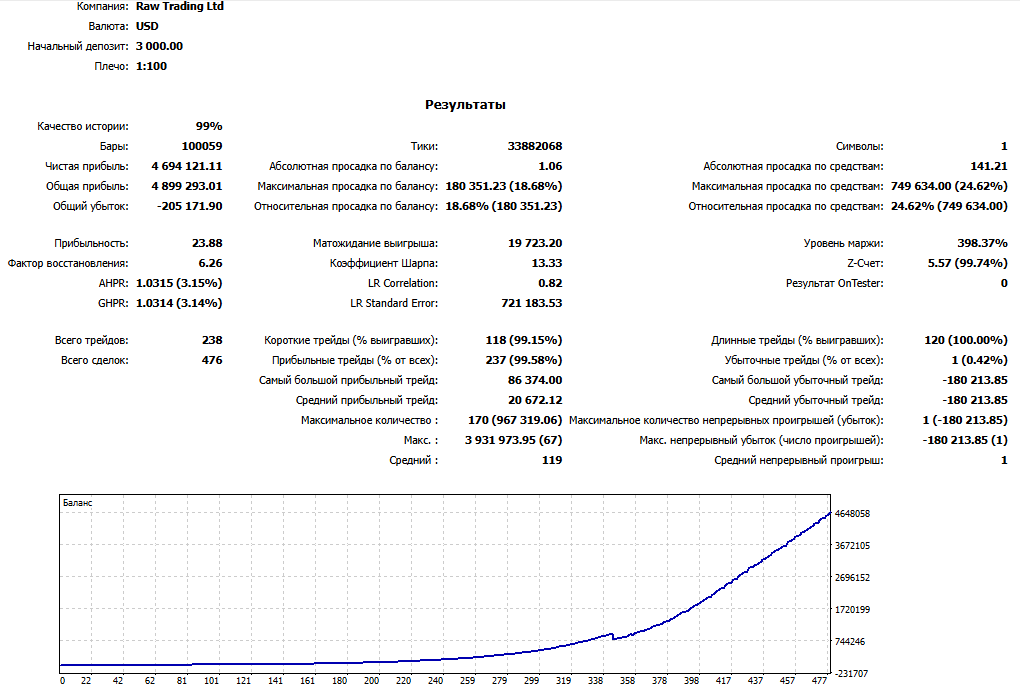Click short trades value 118 (99.15%)
The width and height of the screenshot is (1020, 691).
[x=524, y=340]
